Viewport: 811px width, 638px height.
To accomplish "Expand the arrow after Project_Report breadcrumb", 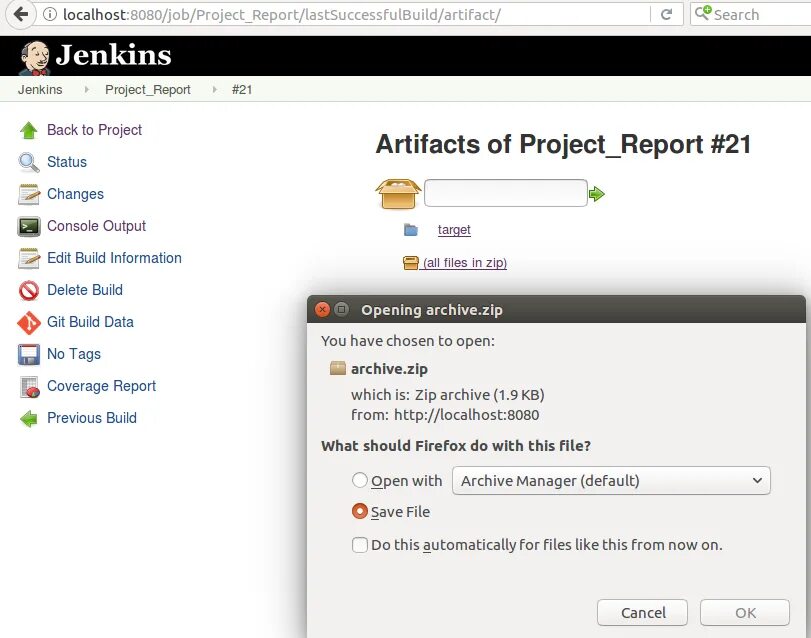I will (x=214, y=89).
